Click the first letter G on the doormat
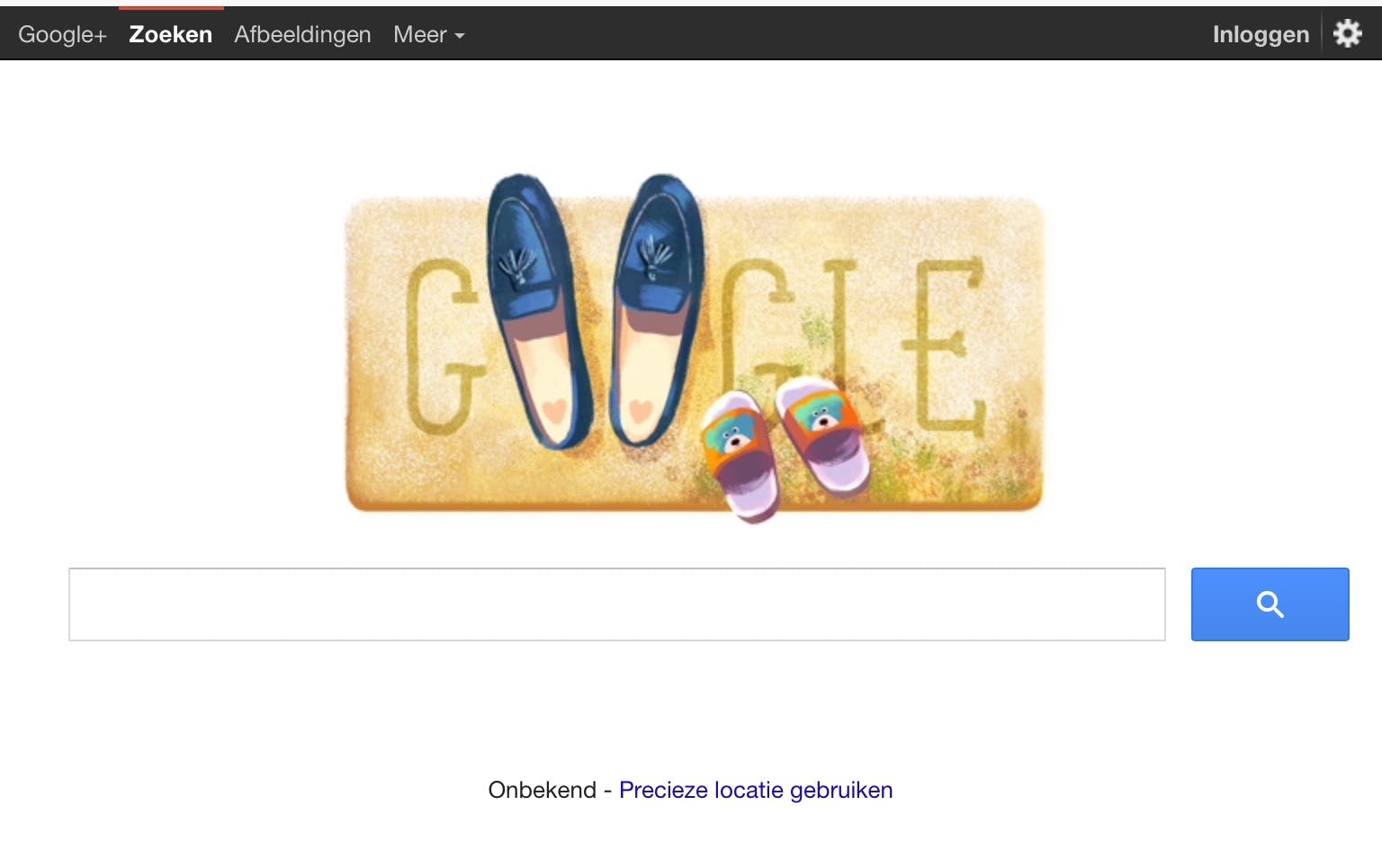Screen dimensions: 1382x868 pyautogui.click(x=443, y=345)
